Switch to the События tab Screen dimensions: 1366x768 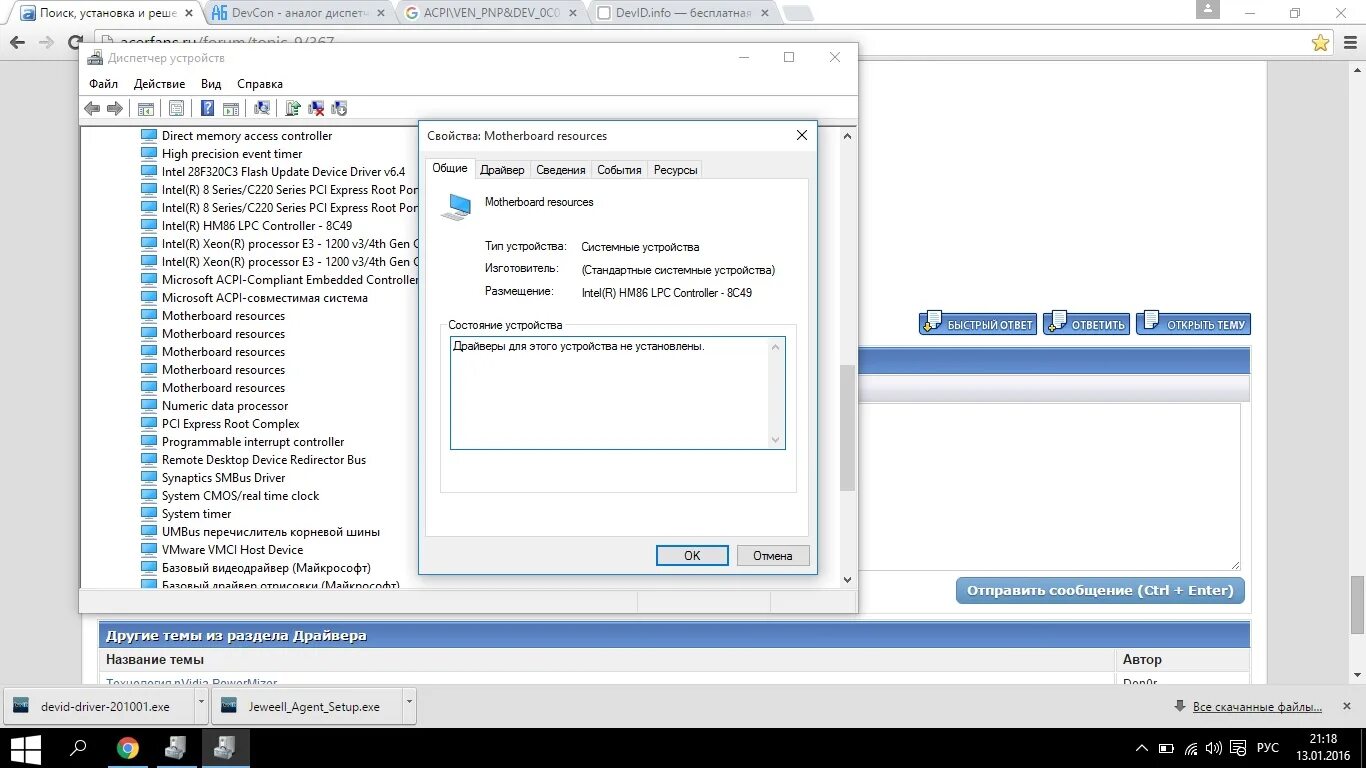(x=619, y=170)
